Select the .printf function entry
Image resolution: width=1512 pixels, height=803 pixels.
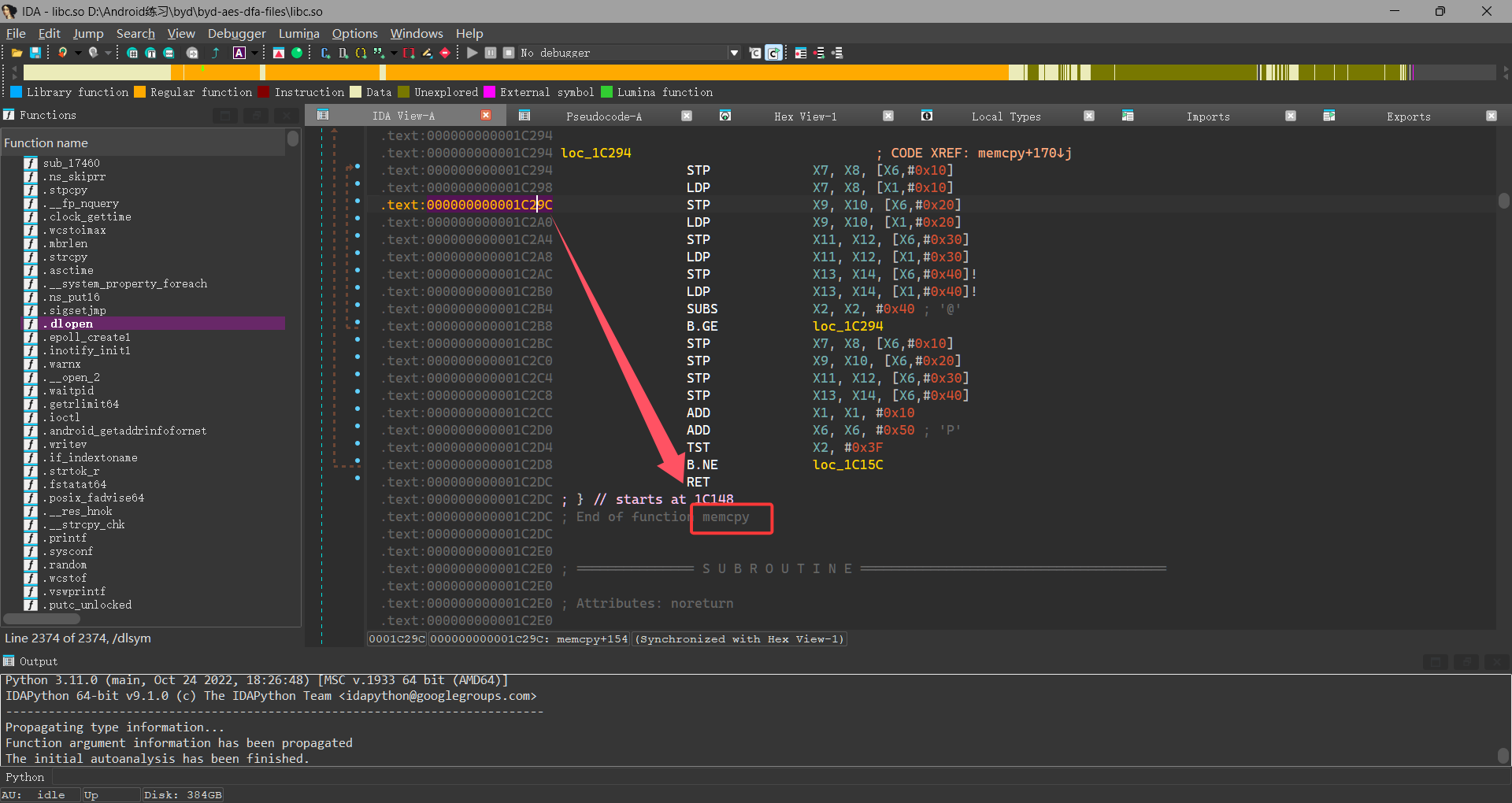(154, 538)
